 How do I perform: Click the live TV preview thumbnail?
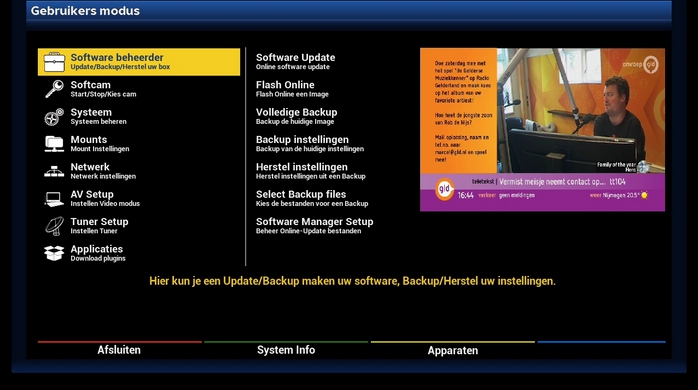[x=542, y=130]
